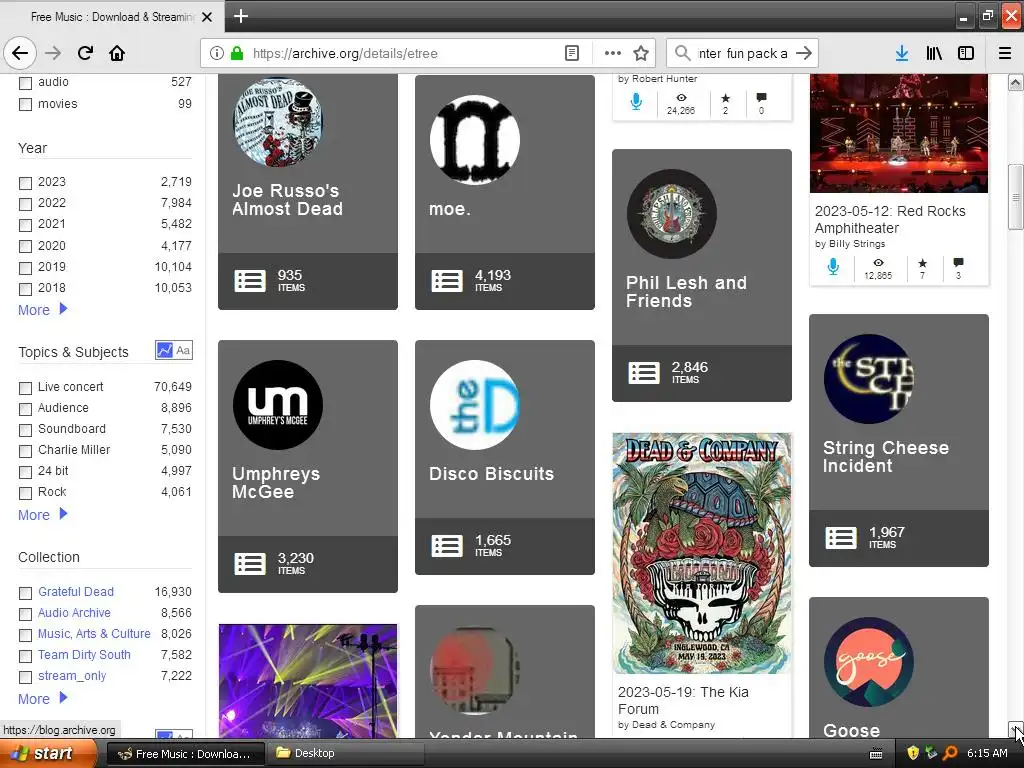Select the Free Music browser tab

click(112, 17)
